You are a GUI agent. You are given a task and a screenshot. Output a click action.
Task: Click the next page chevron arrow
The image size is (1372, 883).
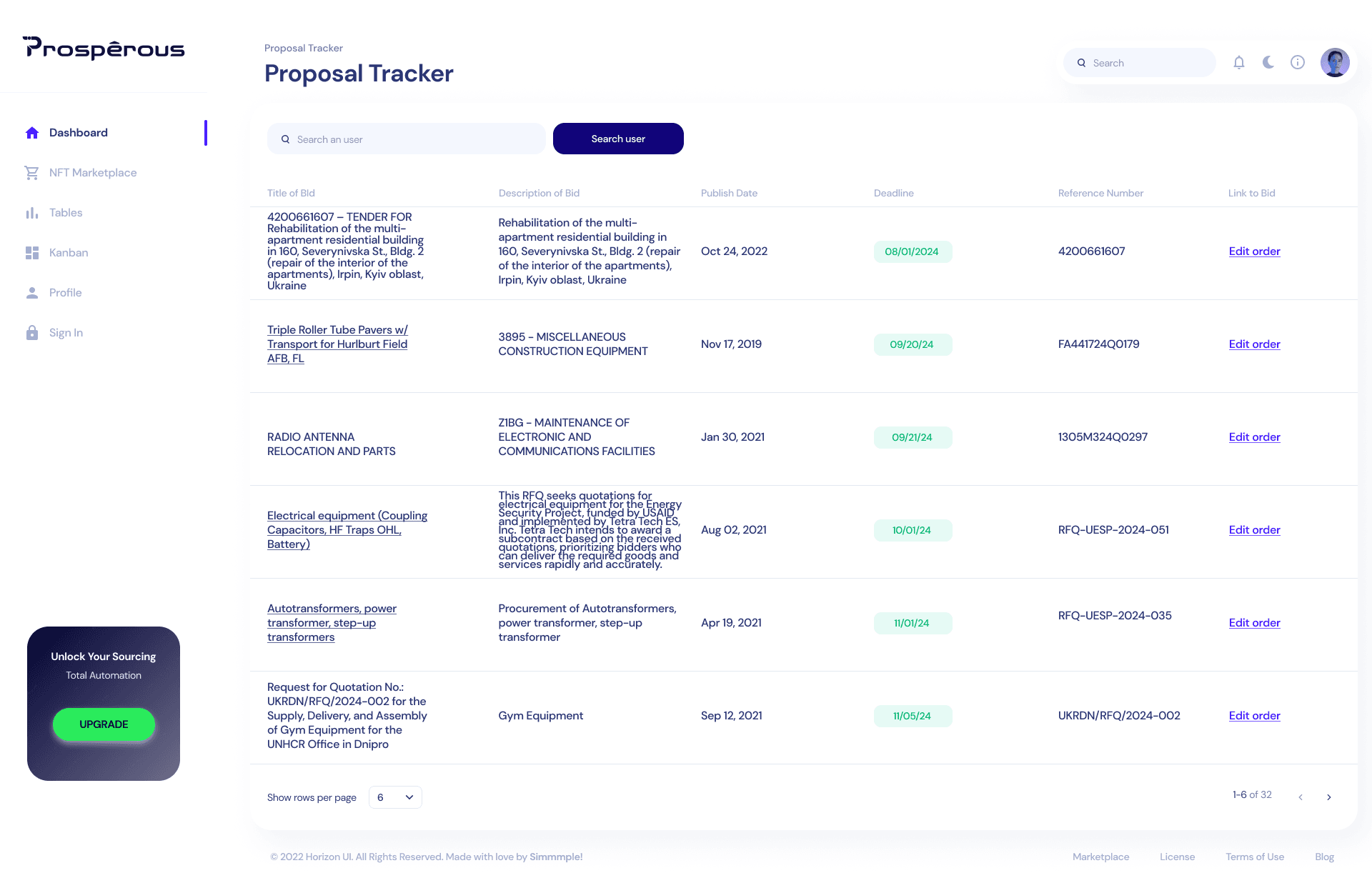point(1329,797)
